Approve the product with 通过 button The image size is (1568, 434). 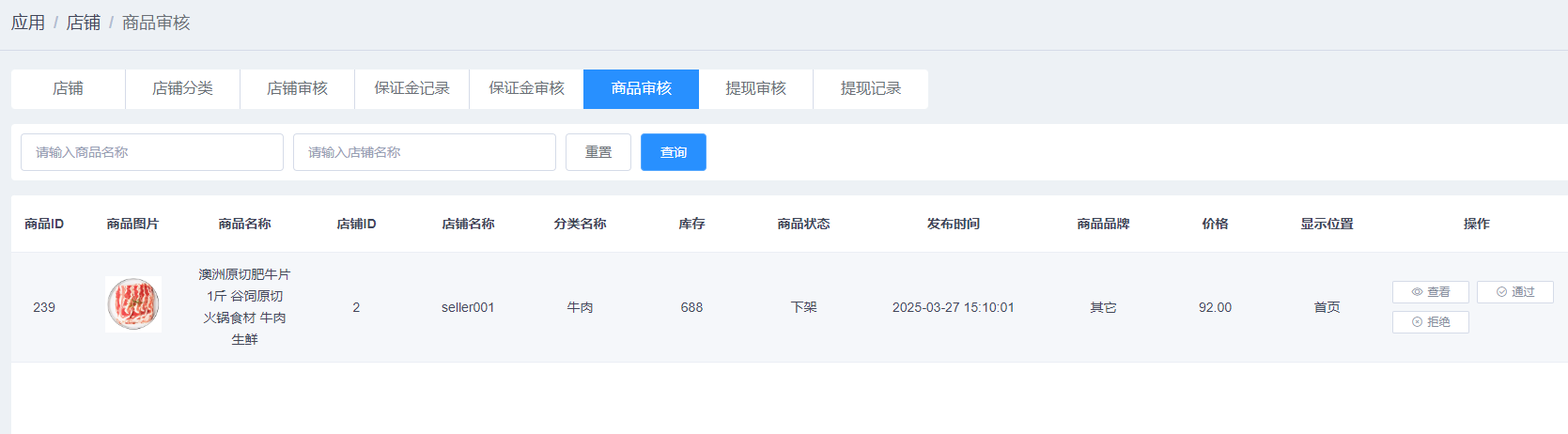pos(1514,292)
